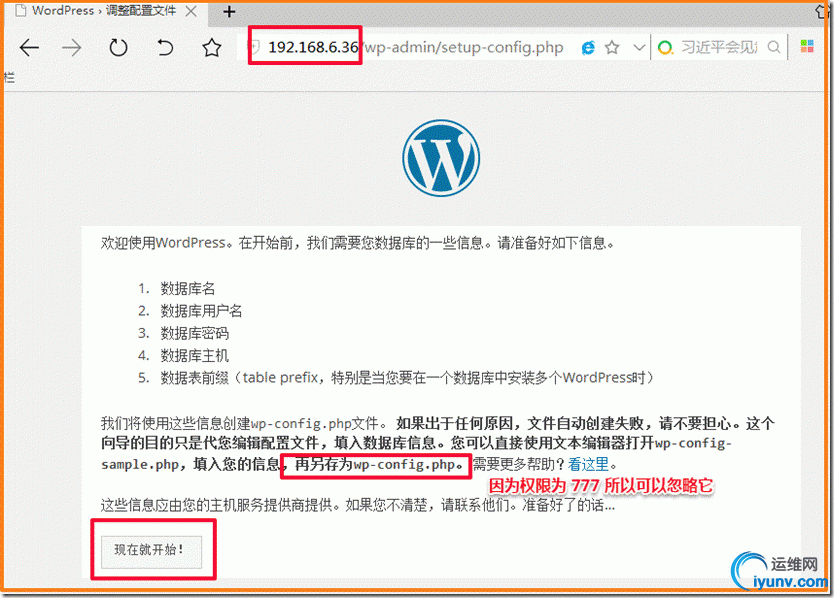Click the list item 数据库密码
This screenshot has height=598, width=834.
195,334
